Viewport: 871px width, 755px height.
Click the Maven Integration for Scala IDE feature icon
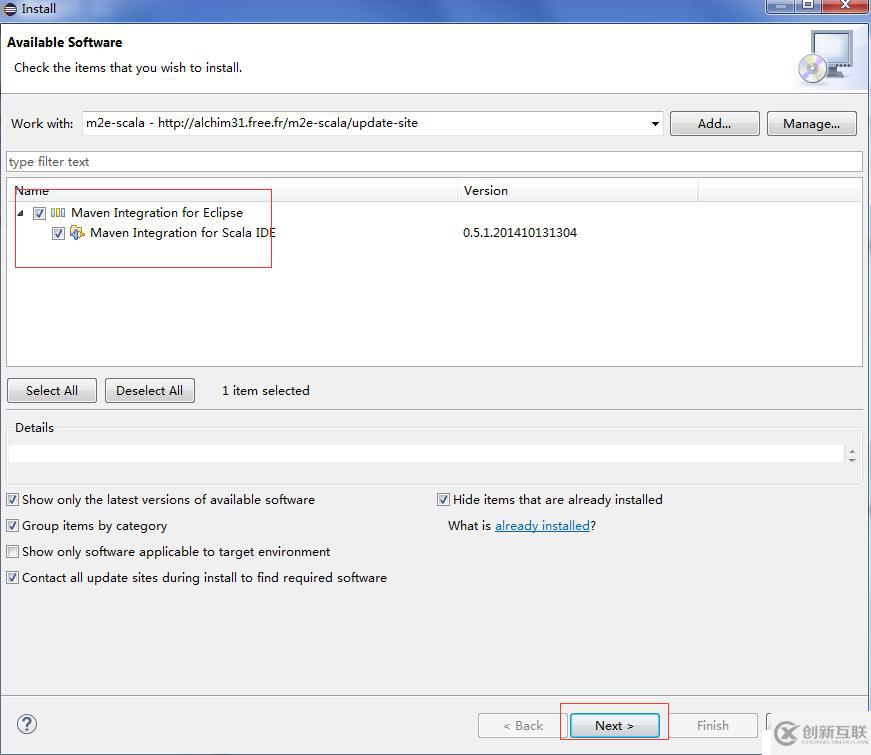click(x=77, y=233)
